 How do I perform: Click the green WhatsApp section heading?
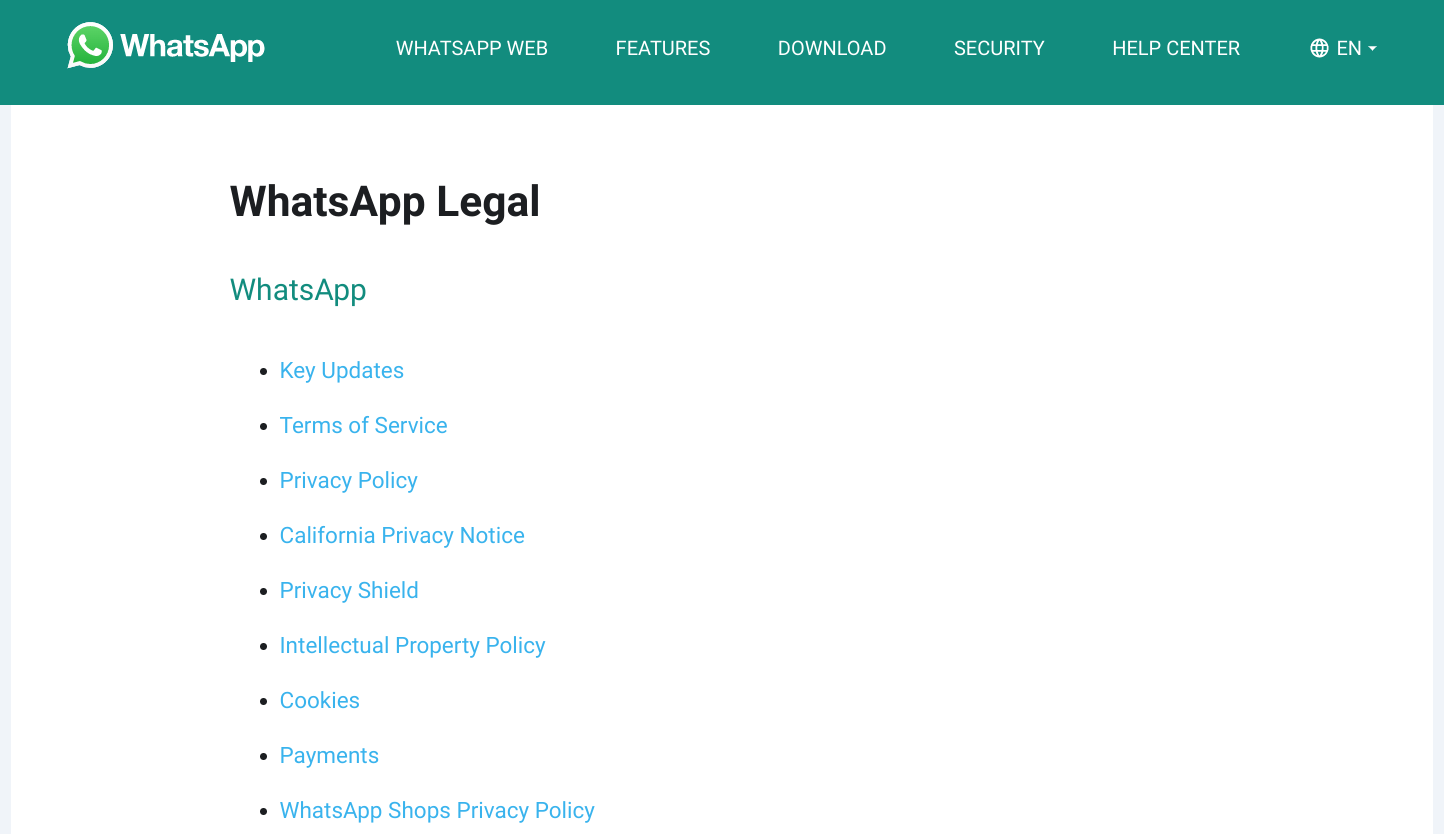coord(298,290)
